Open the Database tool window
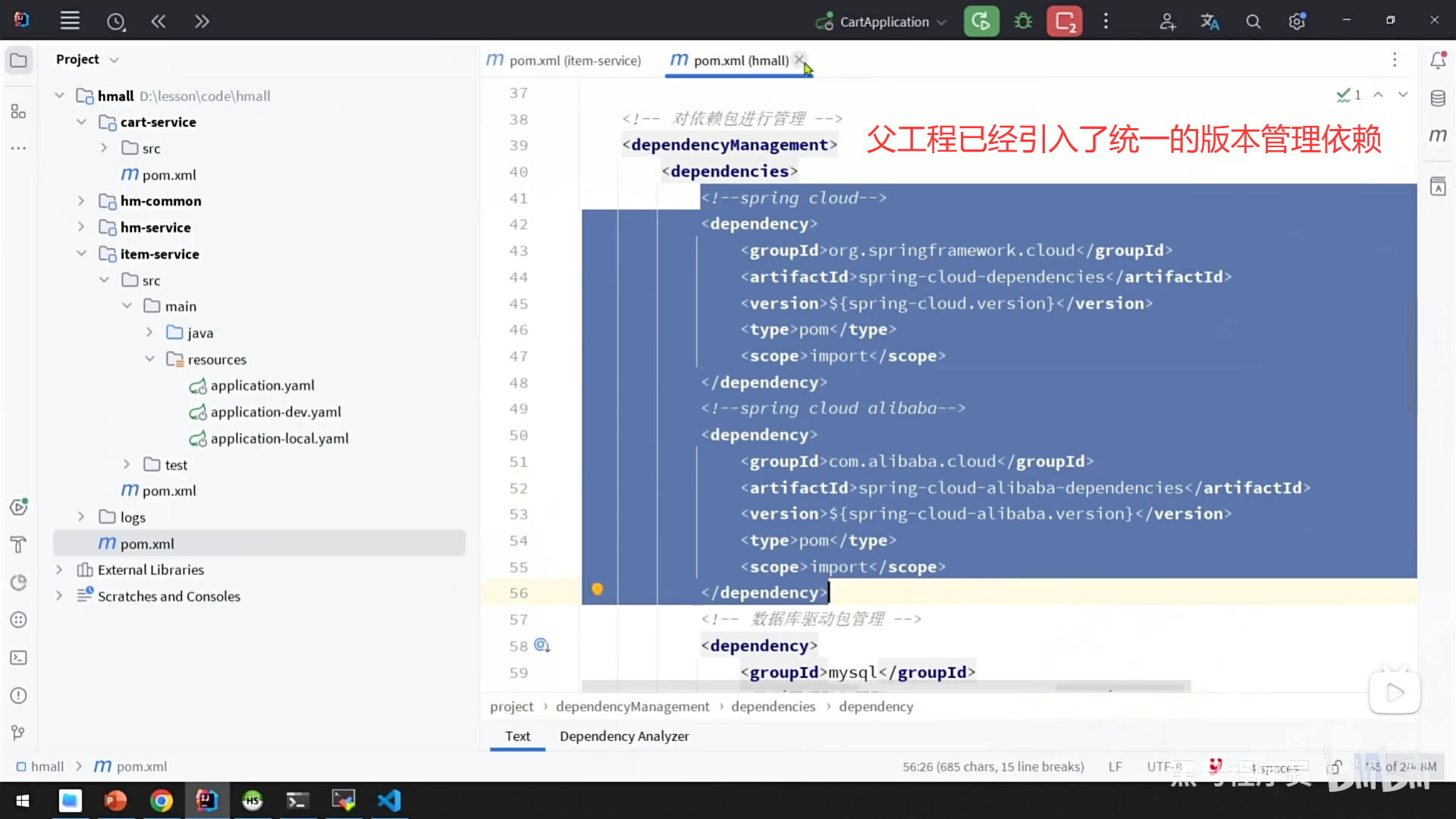This screenshot has width=1456, height=819. click(1438, 98)
